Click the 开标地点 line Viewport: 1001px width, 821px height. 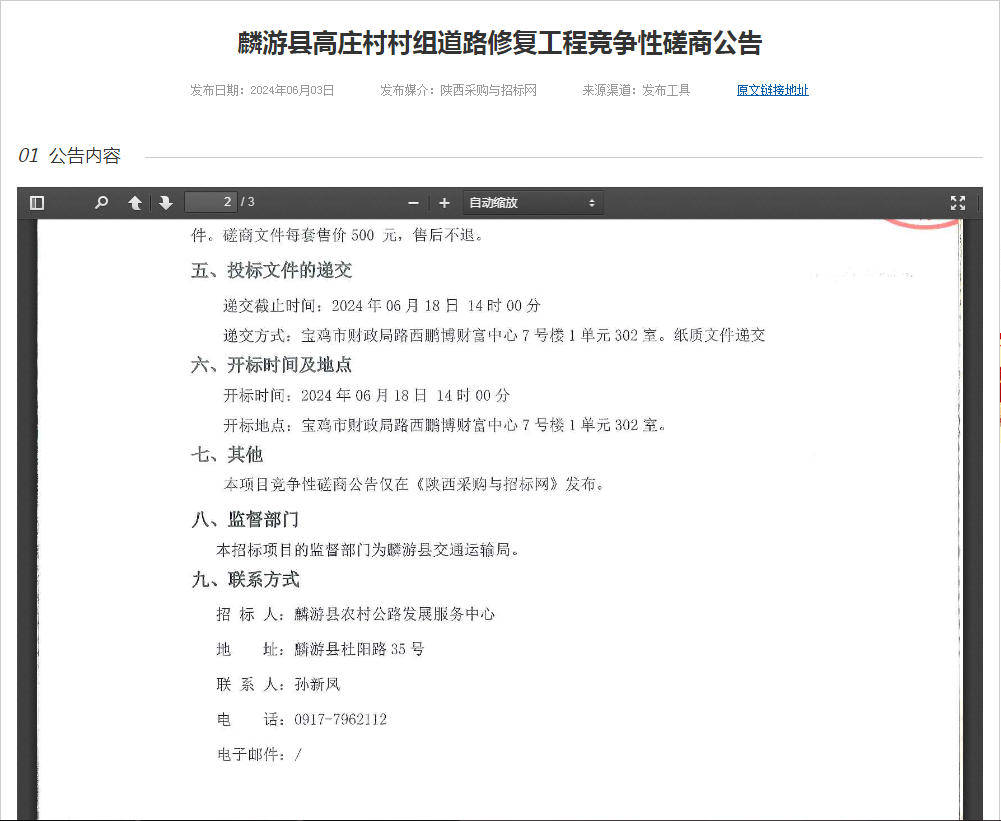click(445, 425)
